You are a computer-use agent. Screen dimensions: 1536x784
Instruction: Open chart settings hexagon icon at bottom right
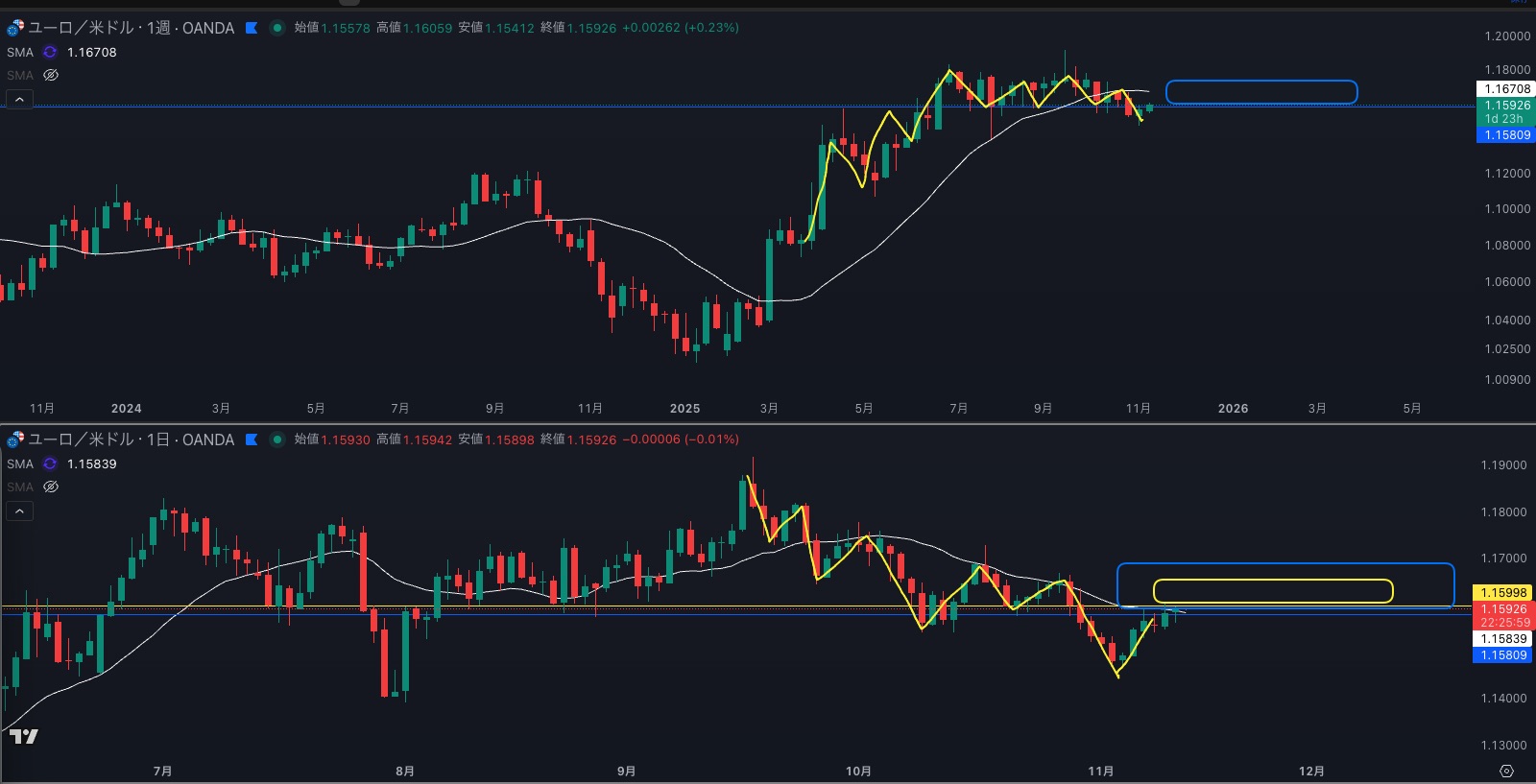coord(1506,771)
